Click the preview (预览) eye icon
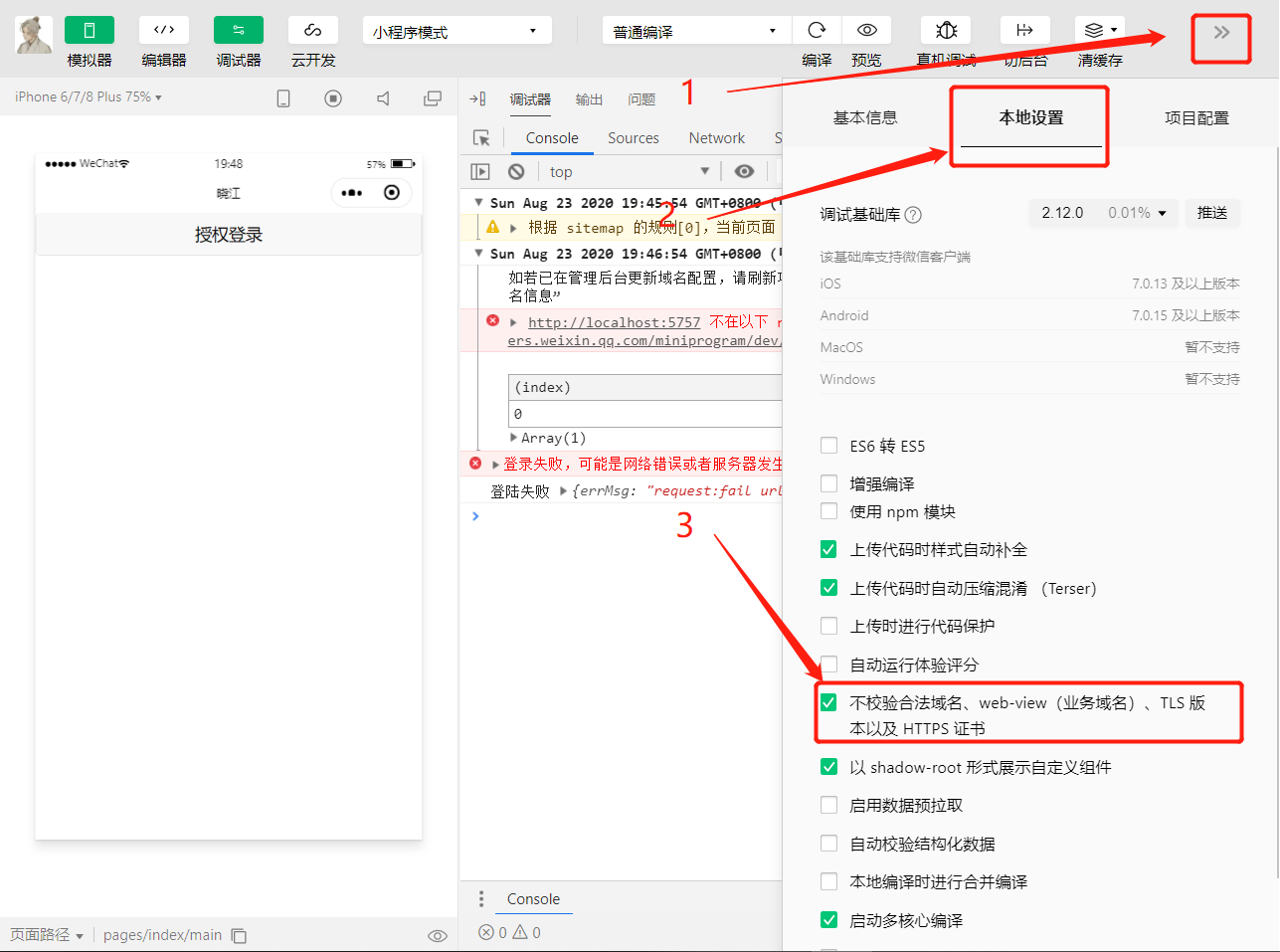The height and width of the screenshot is (952, 1280). pyautogui.click(x=866, y=31)
